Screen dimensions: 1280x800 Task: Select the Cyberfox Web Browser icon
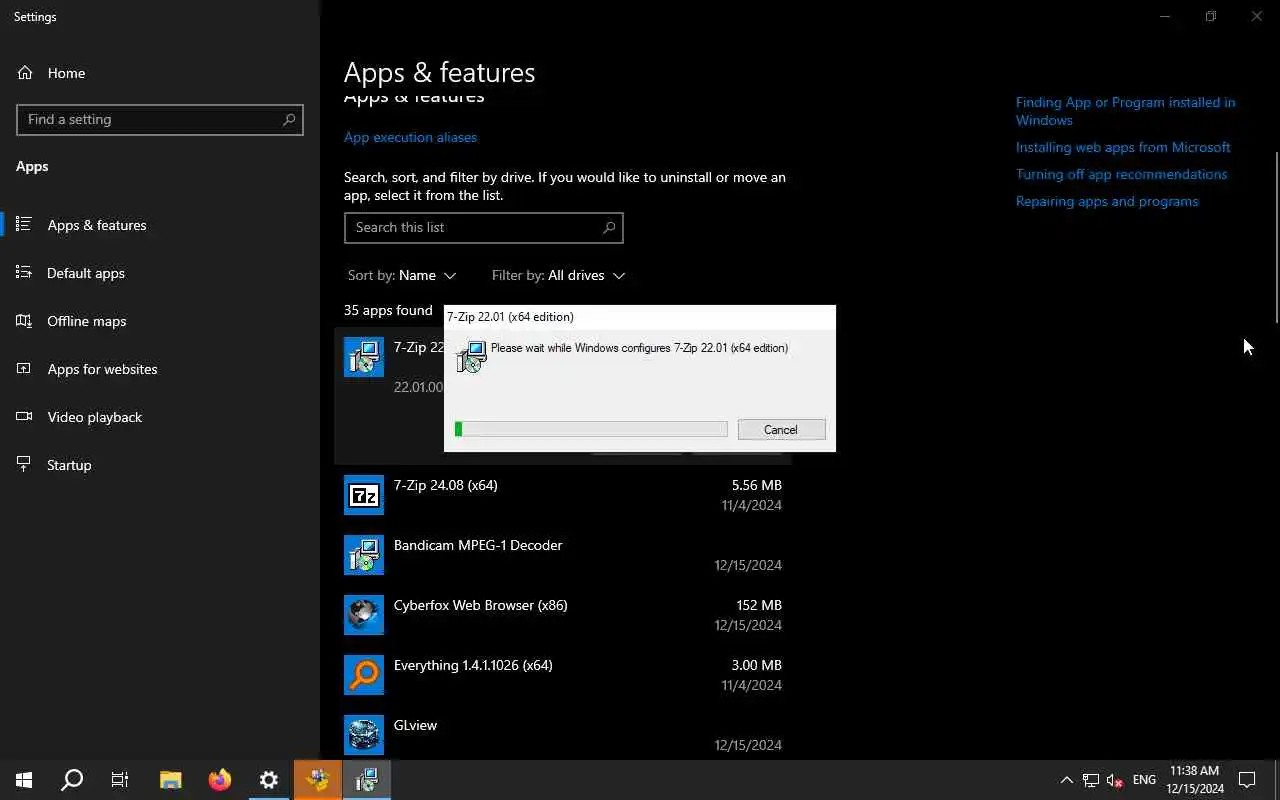pos(364,615)
